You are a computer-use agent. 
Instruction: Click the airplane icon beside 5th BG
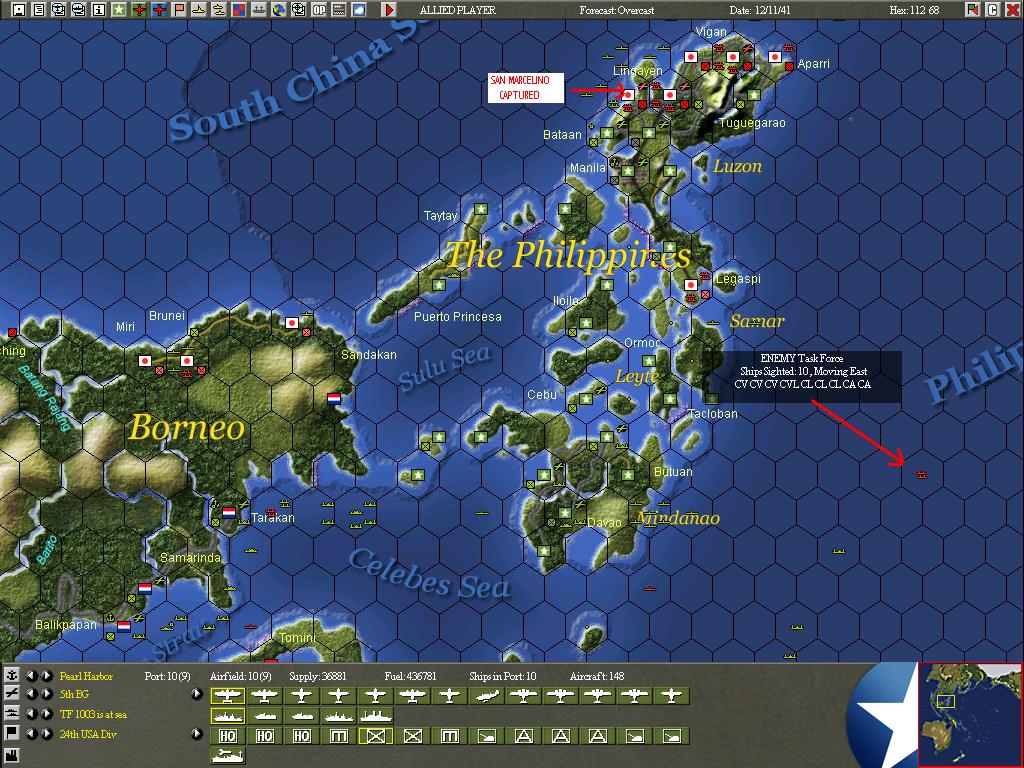pyautogui.click(x=11, y=694)
